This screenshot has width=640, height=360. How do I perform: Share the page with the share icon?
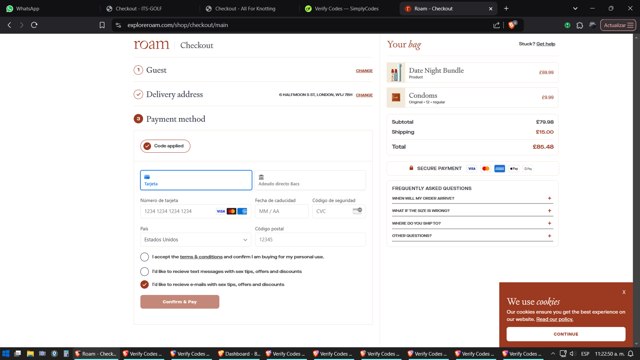pyautogui.click(x=496, y=25)
